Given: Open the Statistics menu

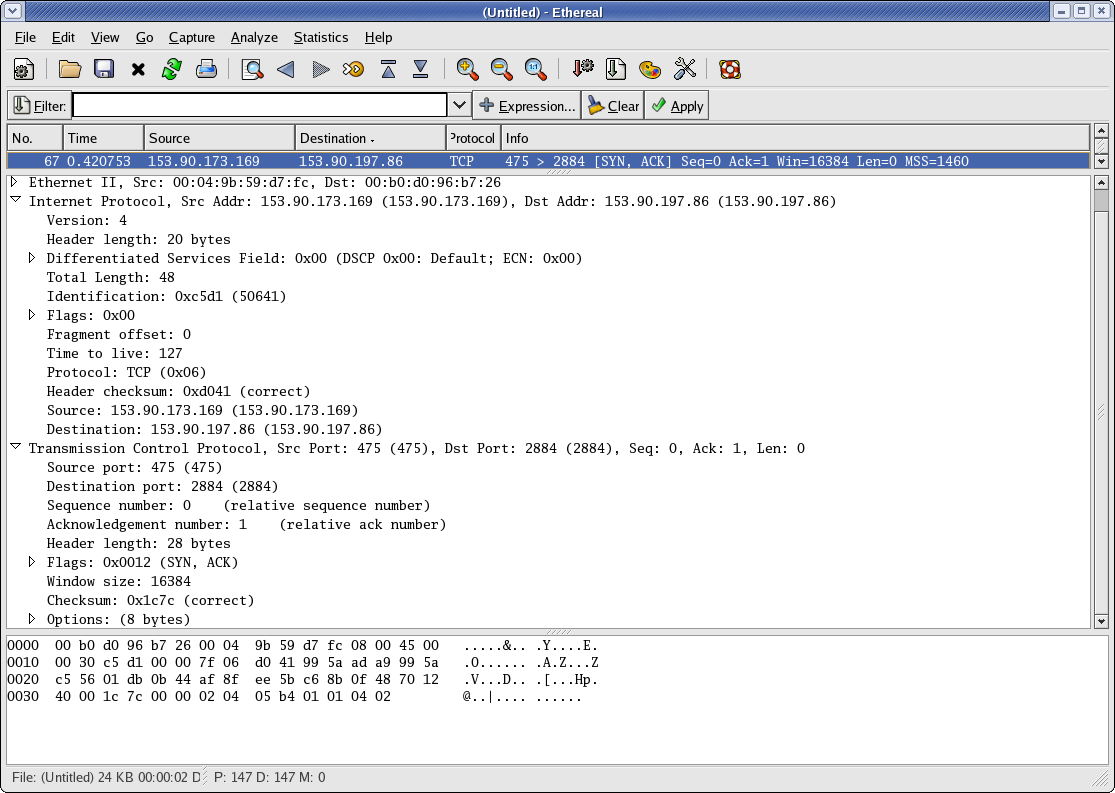Looking at the screenshot, I should (321, 38).
